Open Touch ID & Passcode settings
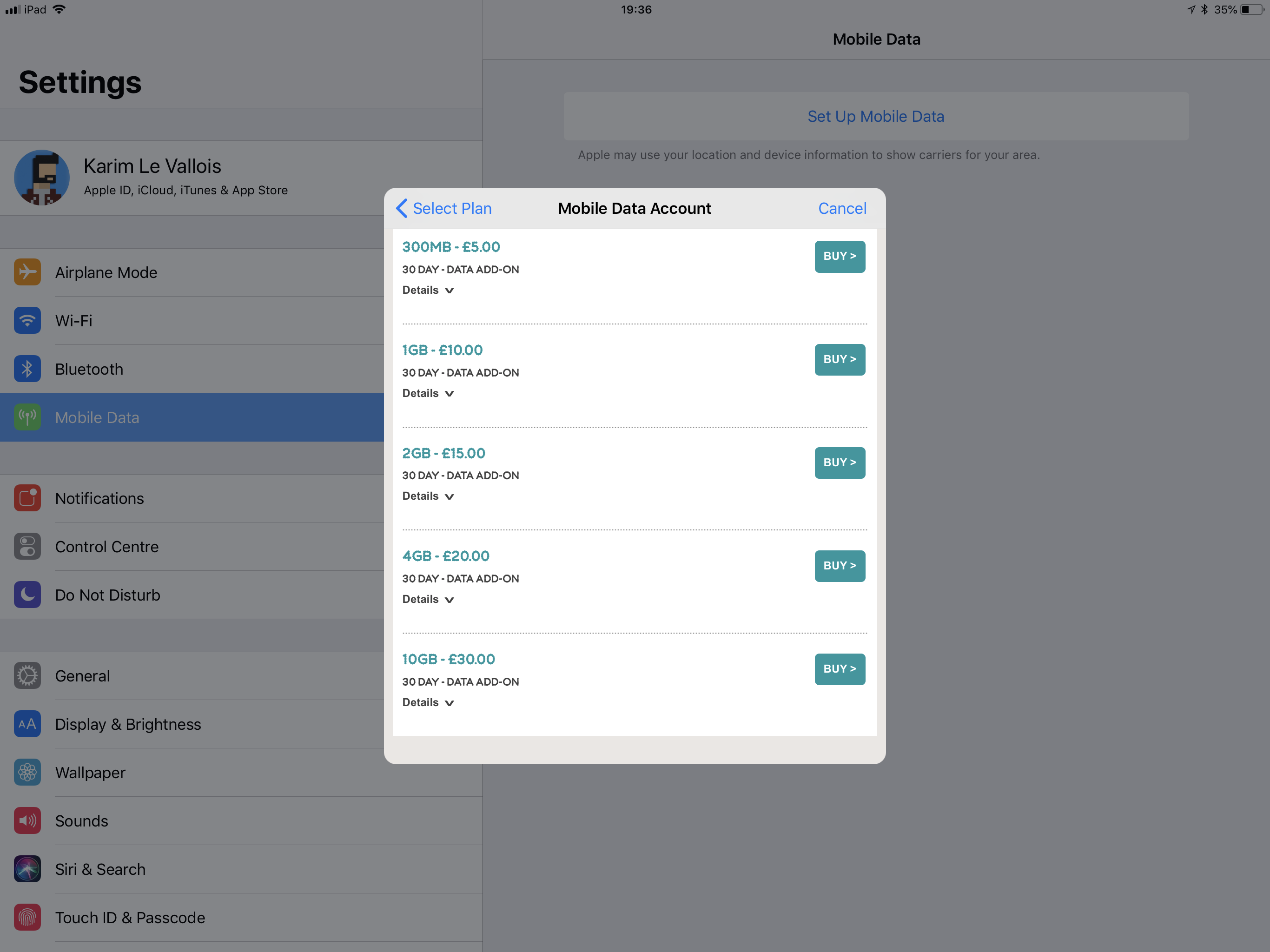The height and width of the screenshot is (952, 1270). (241, 918)
